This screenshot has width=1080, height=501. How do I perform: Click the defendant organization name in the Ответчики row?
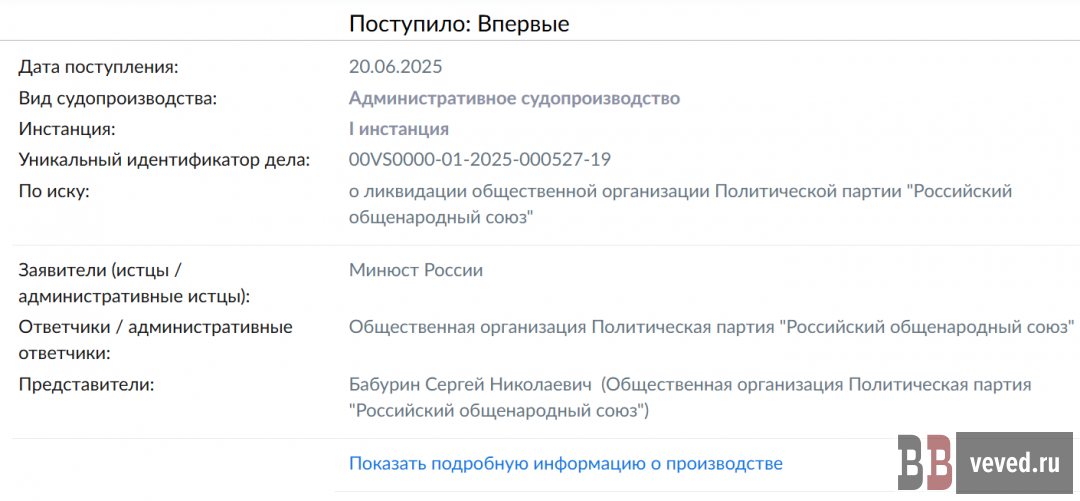711,326
